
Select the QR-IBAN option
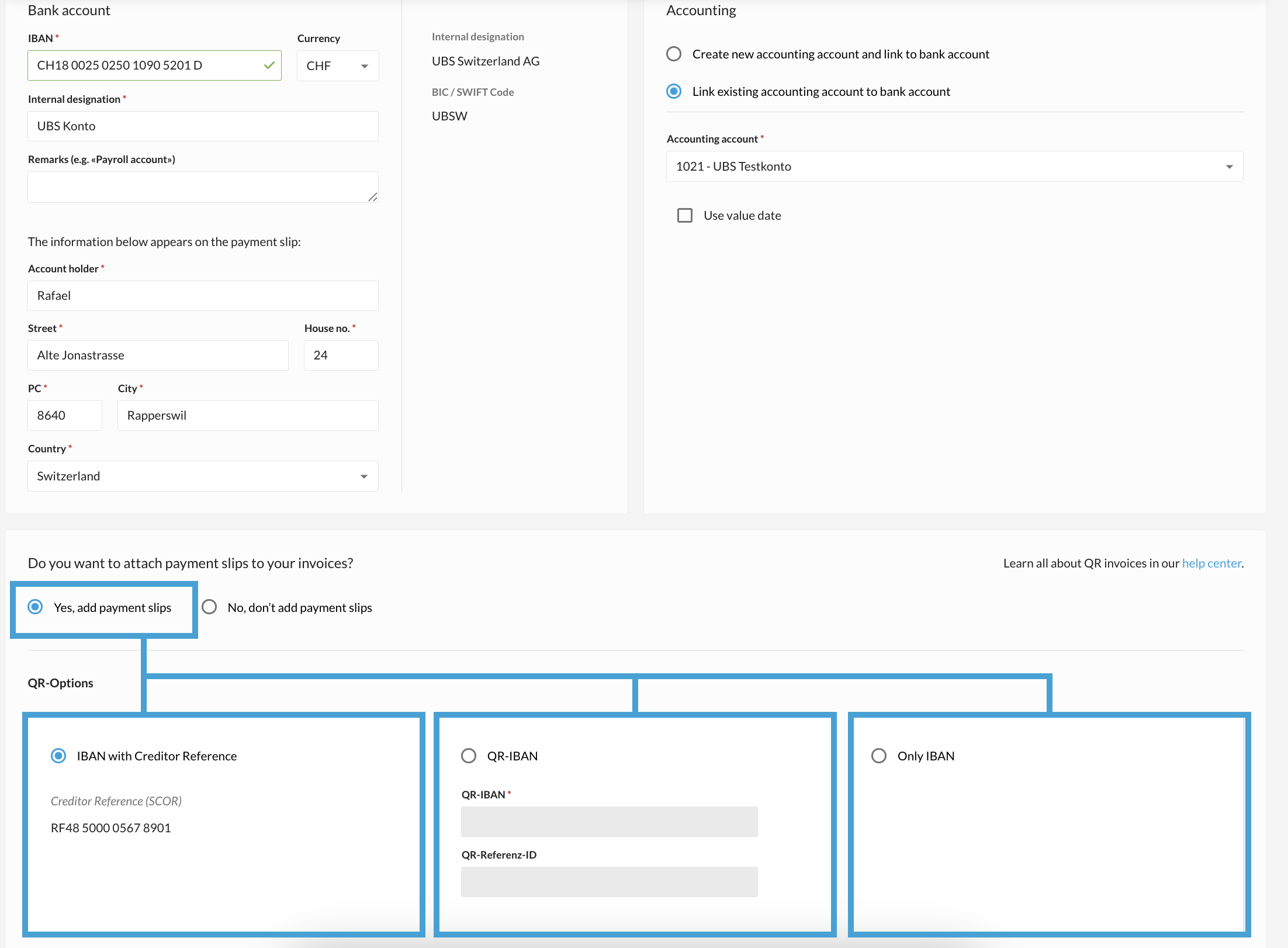[469, 756]
